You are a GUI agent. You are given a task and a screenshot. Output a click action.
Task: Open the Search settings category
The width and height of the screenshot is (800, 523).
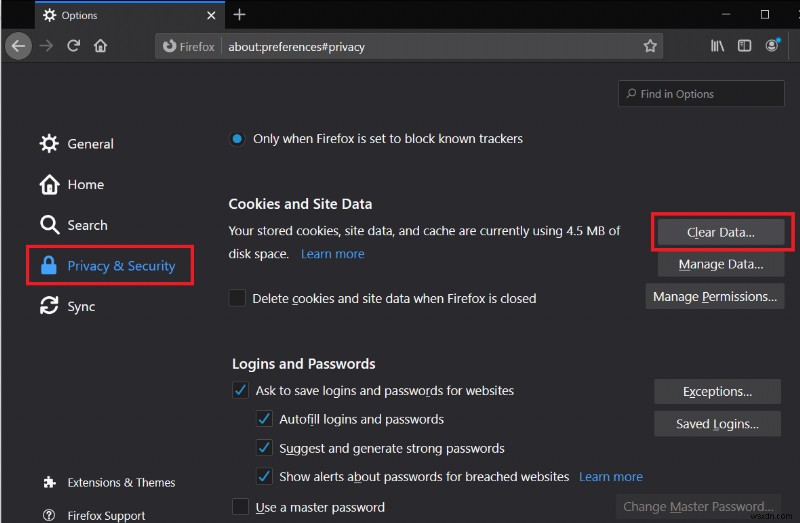coord(87,226)
